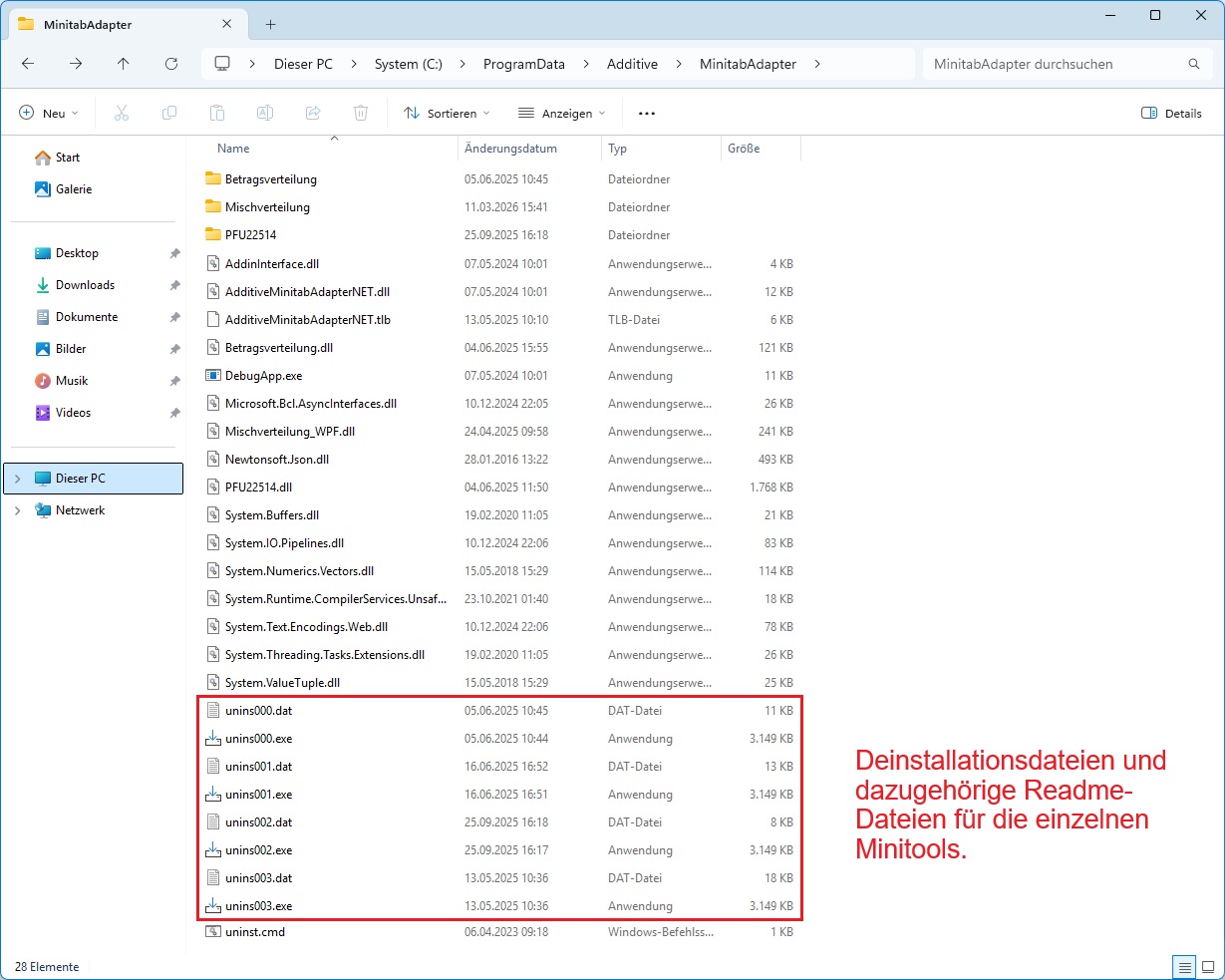Unpin Videos using its pin icon
This screenshot has height=980, width=1225.
(x=174, y=413)
